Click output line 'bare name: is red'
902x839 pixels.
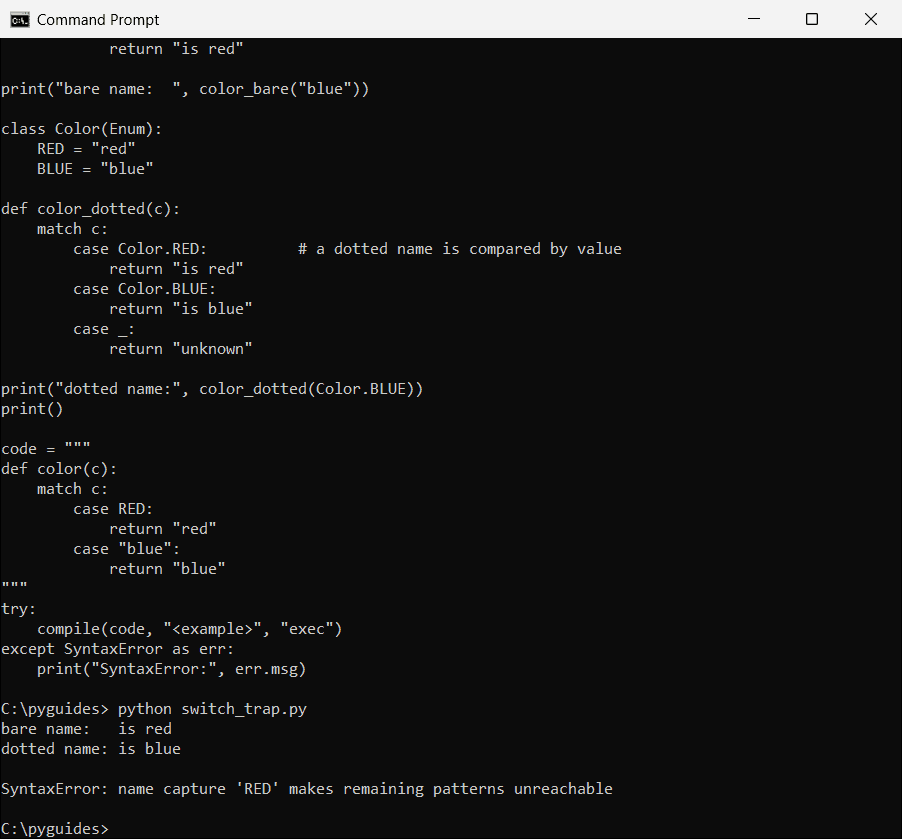coord(86,729)
